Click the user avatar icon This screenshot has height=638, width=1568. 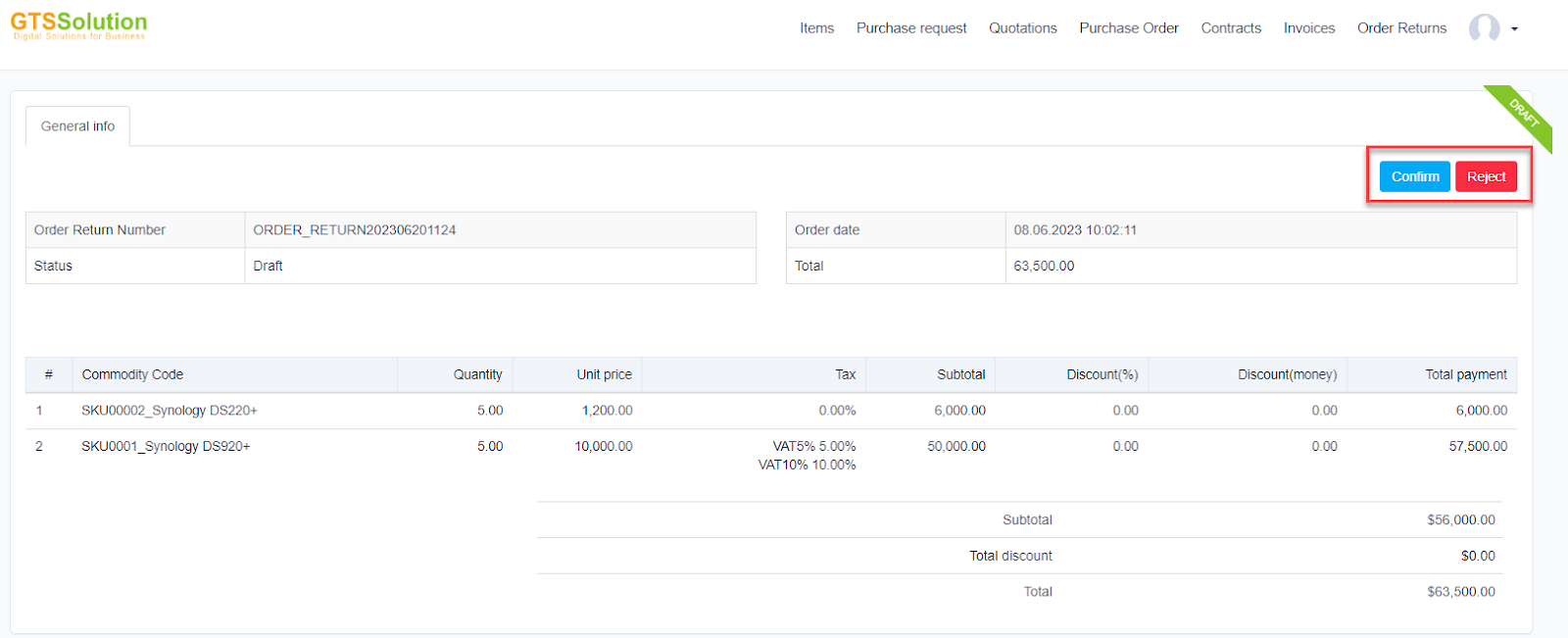[x=1484, y=28]
